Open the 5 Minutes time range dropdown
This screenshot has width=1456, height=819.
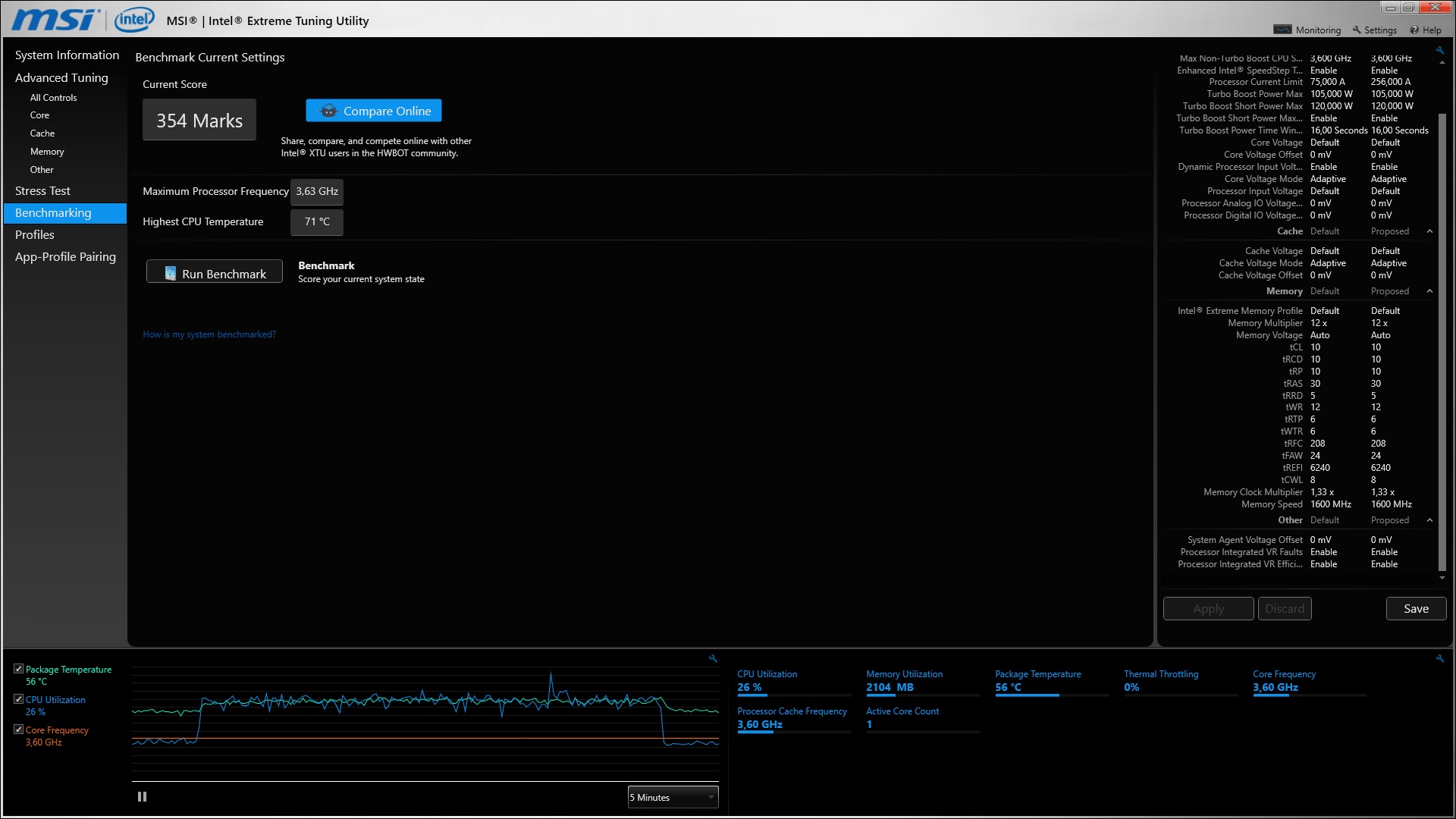click(x=673, y=797)
